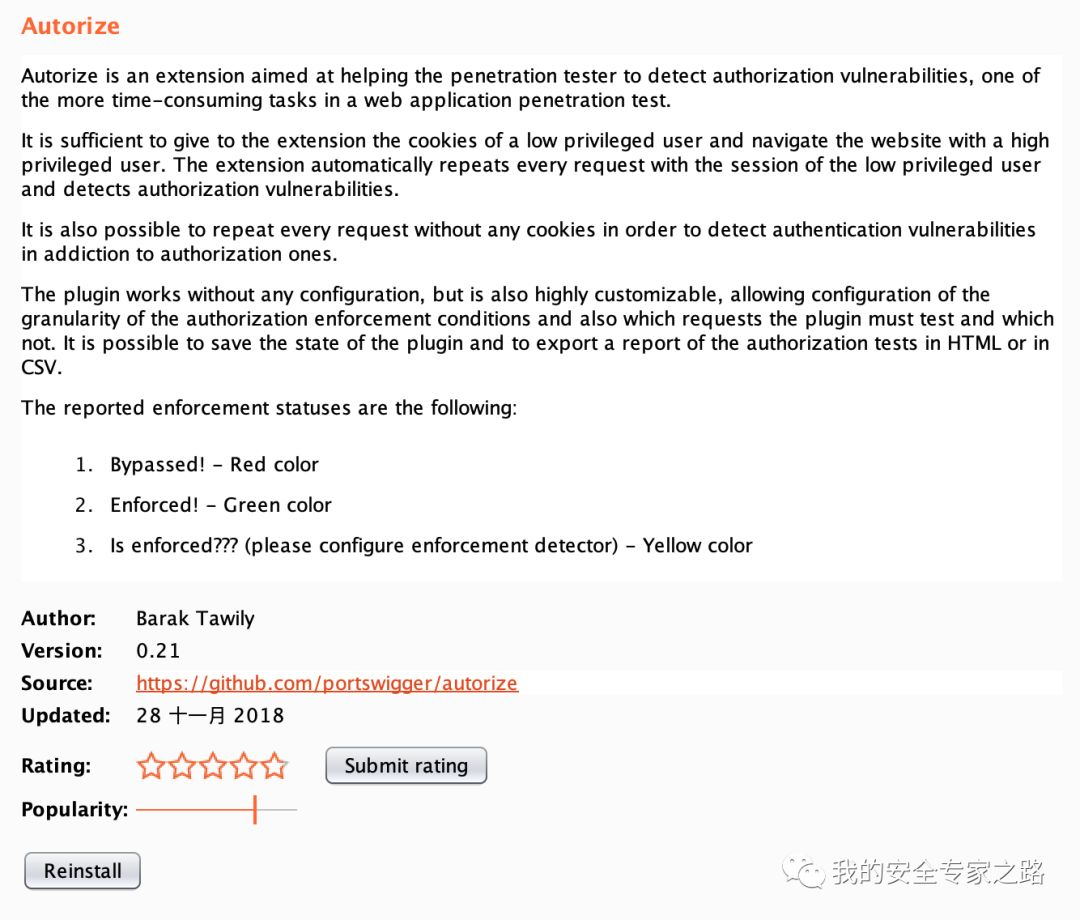
Task: Click the updated date 28 十一月 2018
Action: click(210, 715)
